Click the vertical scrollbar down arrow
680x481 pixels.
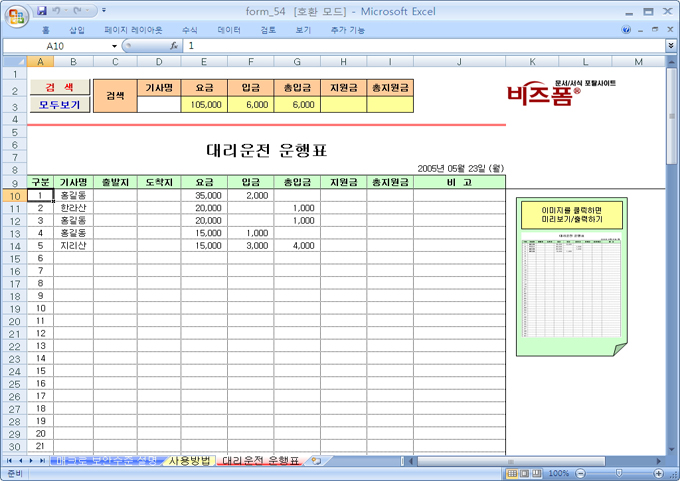(x=671, y=449)
